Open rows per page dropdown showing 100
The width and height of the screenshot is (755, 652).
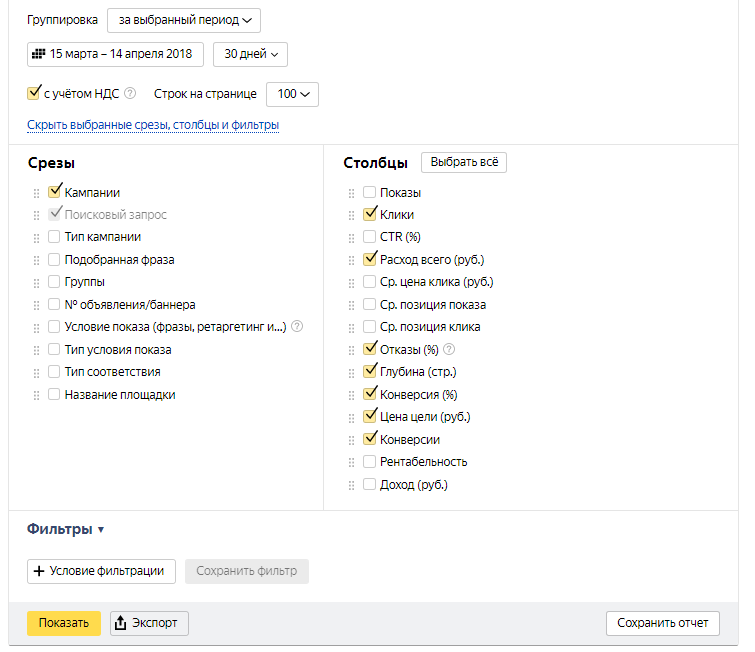click(292, 94)
